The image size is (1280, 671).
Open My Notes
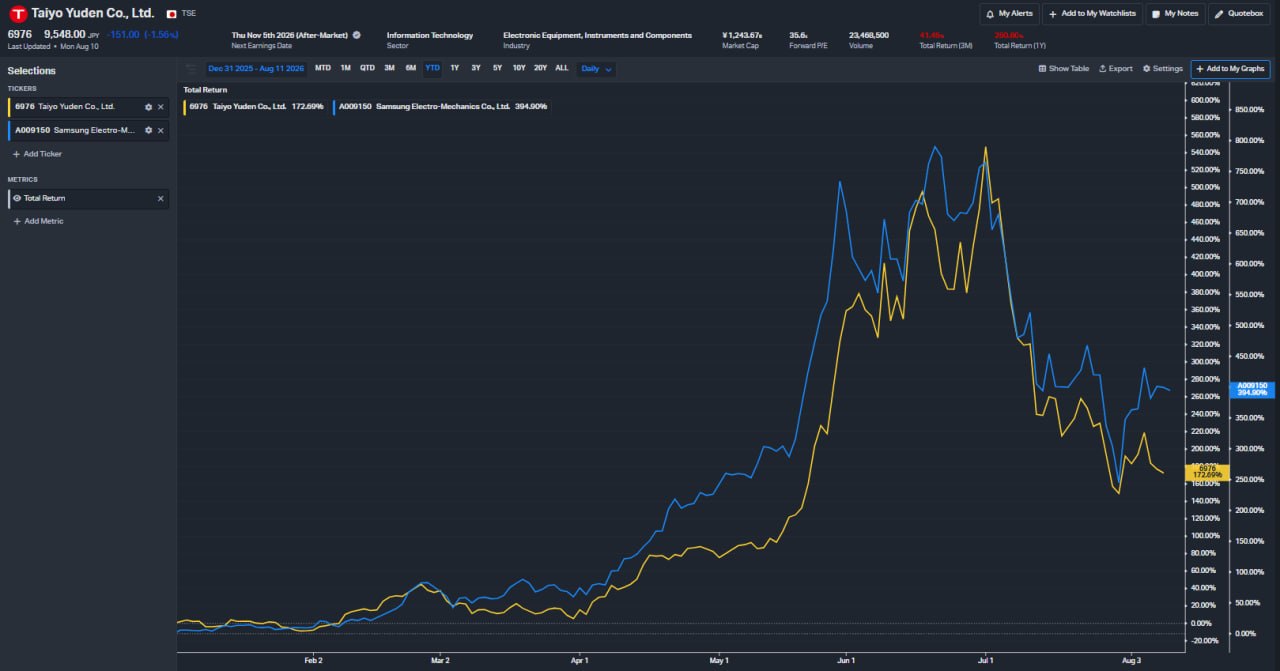click(x=1174, y=14)
